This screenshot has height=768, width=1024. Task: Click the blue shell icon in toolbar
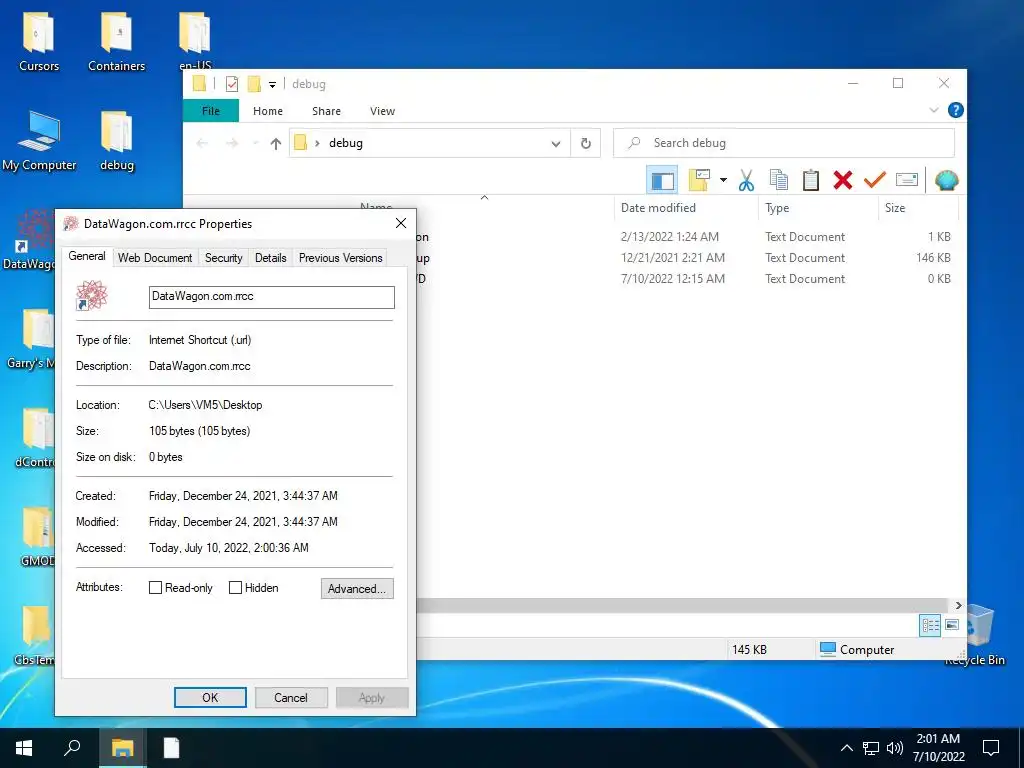click(x=946, y=180)
